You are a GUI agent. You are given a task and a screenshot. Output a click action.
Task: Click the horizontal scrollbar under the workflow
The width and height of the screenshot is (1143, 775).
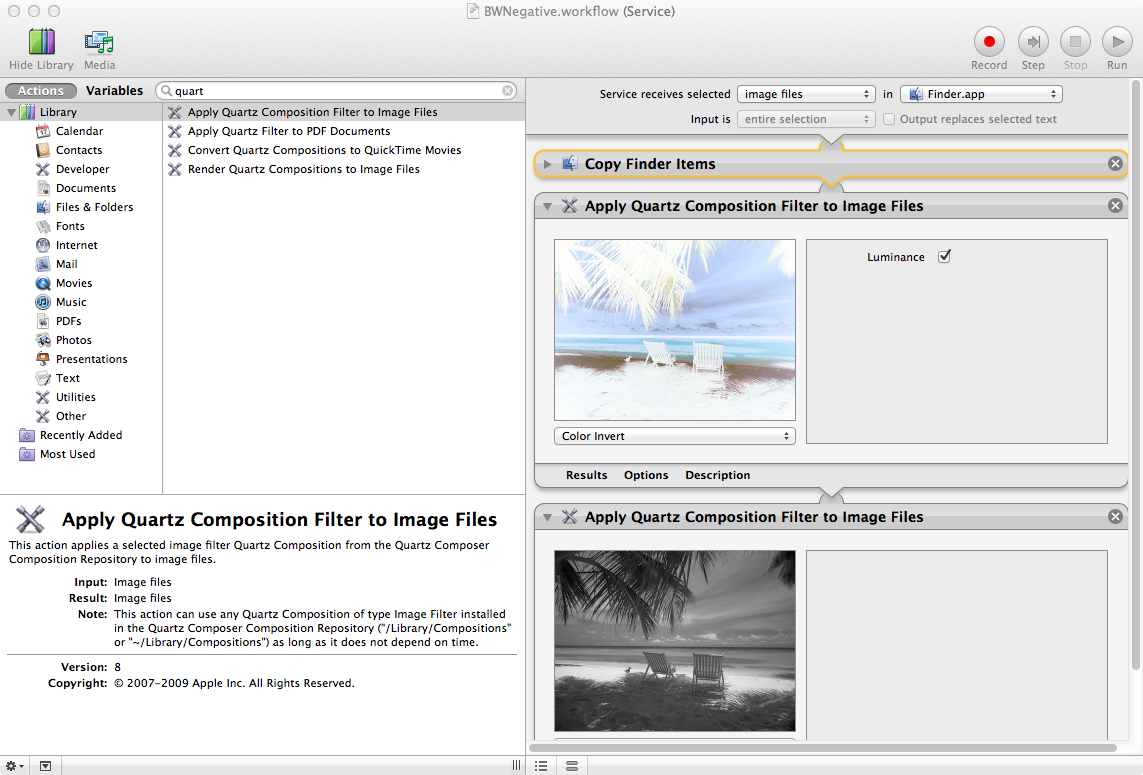pyautogui.click(x=823, y=747)
